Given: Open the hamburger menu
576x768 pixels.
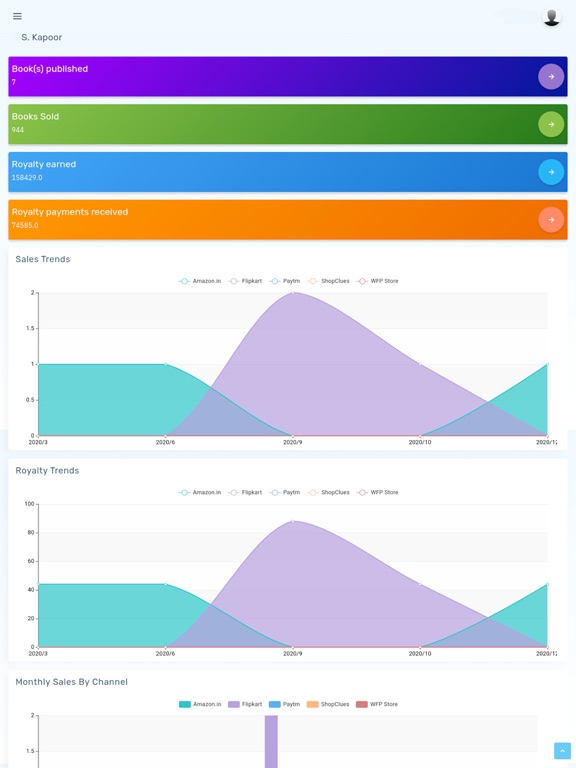Looking at the screenshot, I should tap(17, 16).
